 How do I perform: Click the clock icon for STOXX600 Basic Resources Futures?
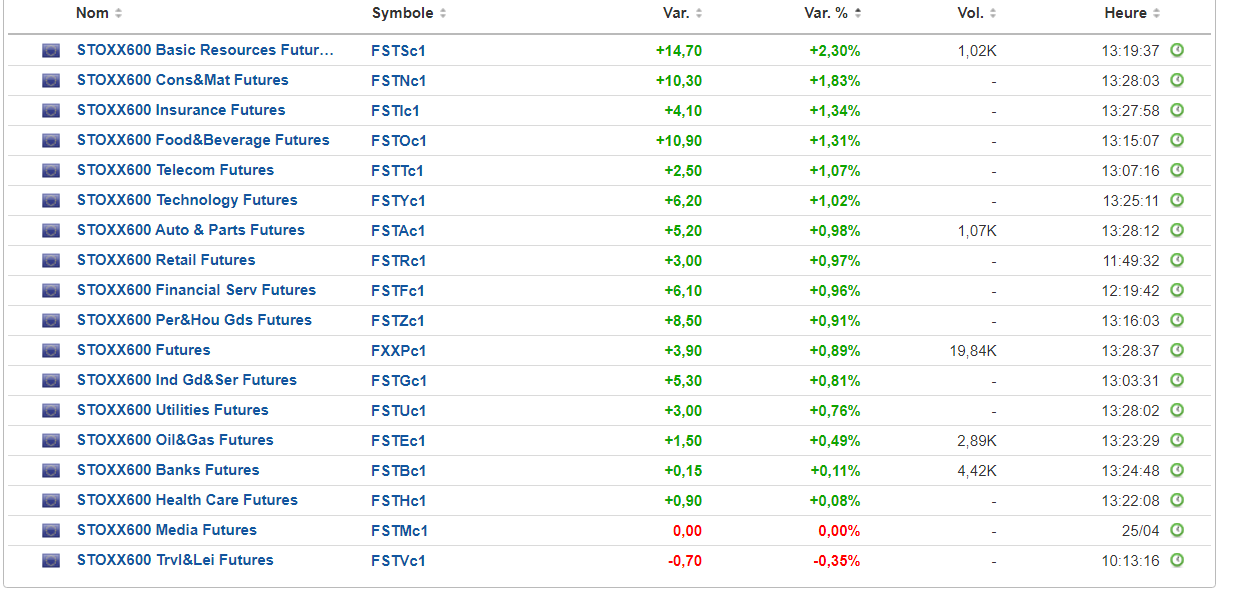1177,50
